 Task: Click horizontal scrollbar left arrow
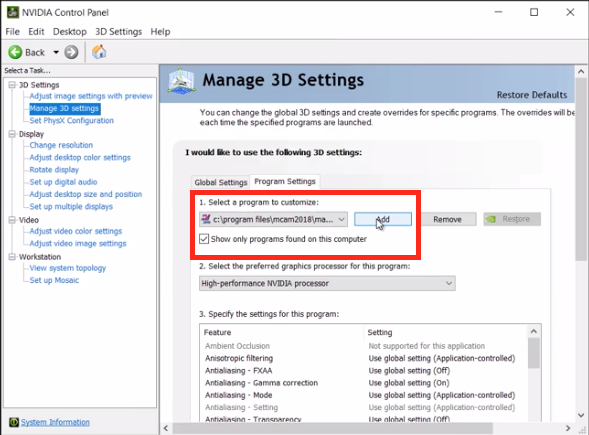(x=166, y=428)
